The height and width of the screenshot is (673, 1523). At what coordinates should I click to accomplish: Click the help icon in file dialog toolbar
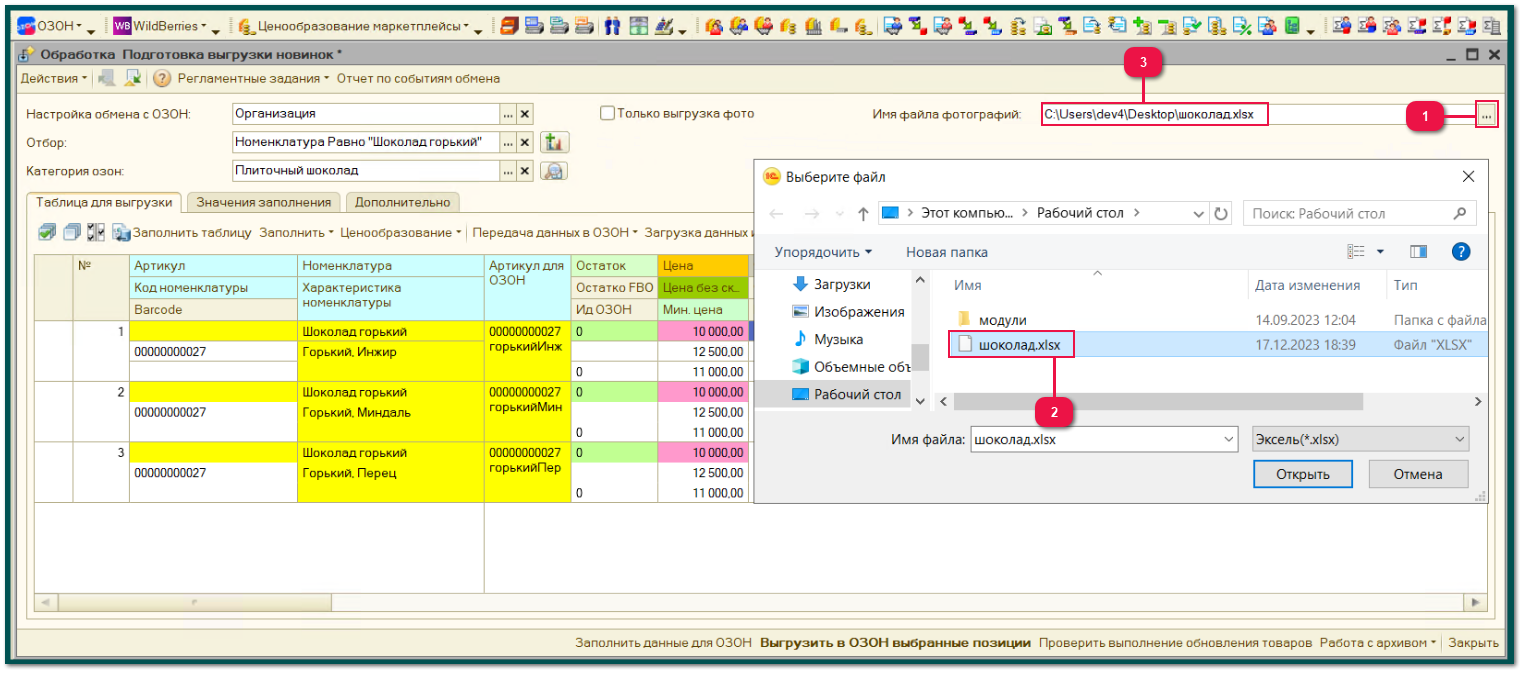click(x=1460, y=252)
